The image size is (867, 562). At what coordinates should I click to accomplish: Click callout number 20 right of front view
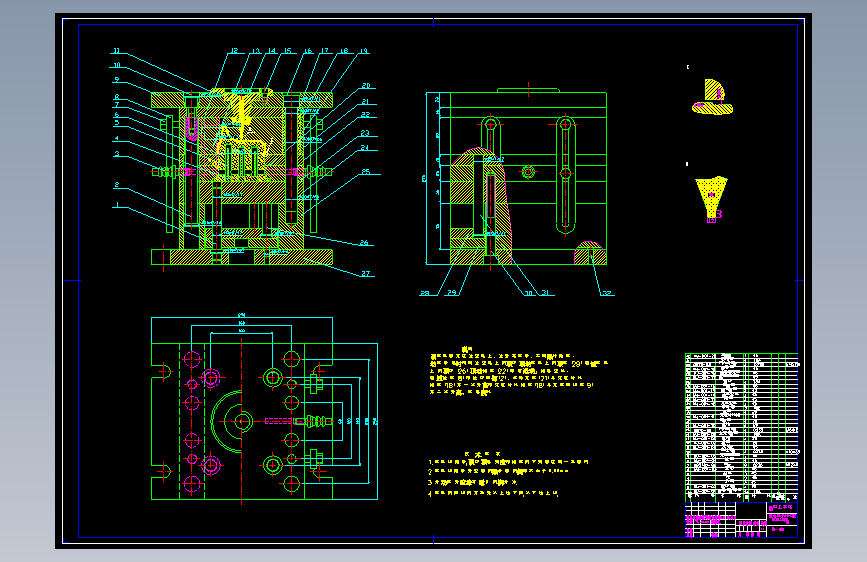(366, 86)
